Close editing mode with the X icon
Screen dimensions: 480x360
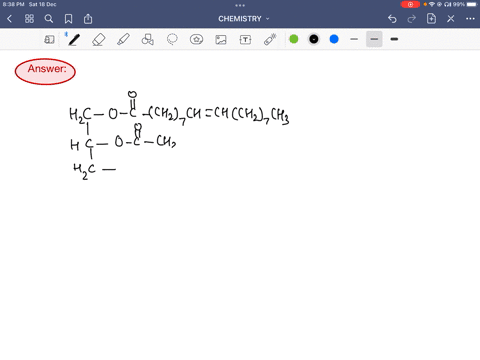451,19
